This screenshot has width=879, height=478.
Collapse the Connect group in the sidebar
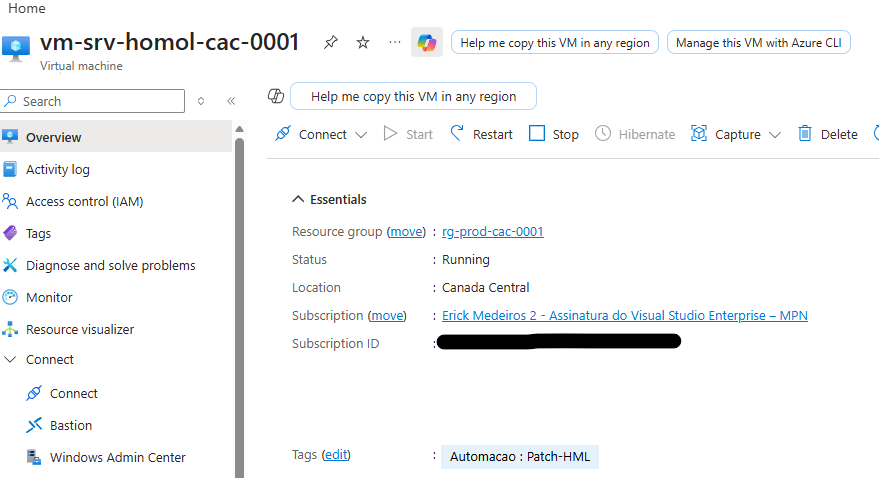tap(10, 359)
